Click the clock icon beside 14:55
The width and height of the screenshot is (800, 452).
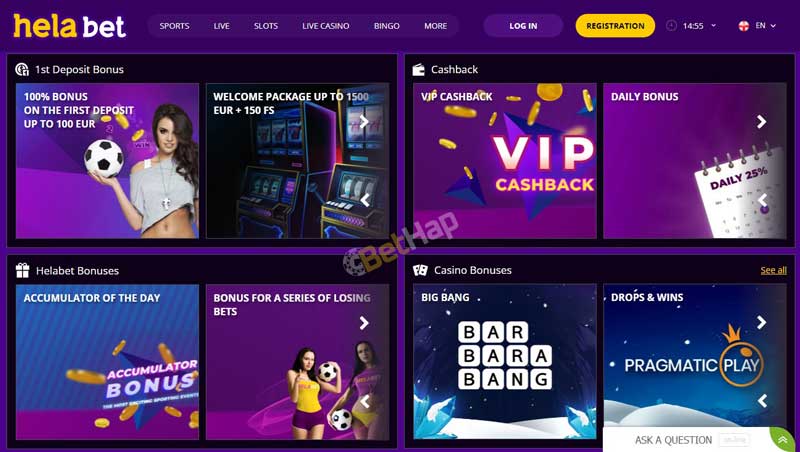(671, 26)
